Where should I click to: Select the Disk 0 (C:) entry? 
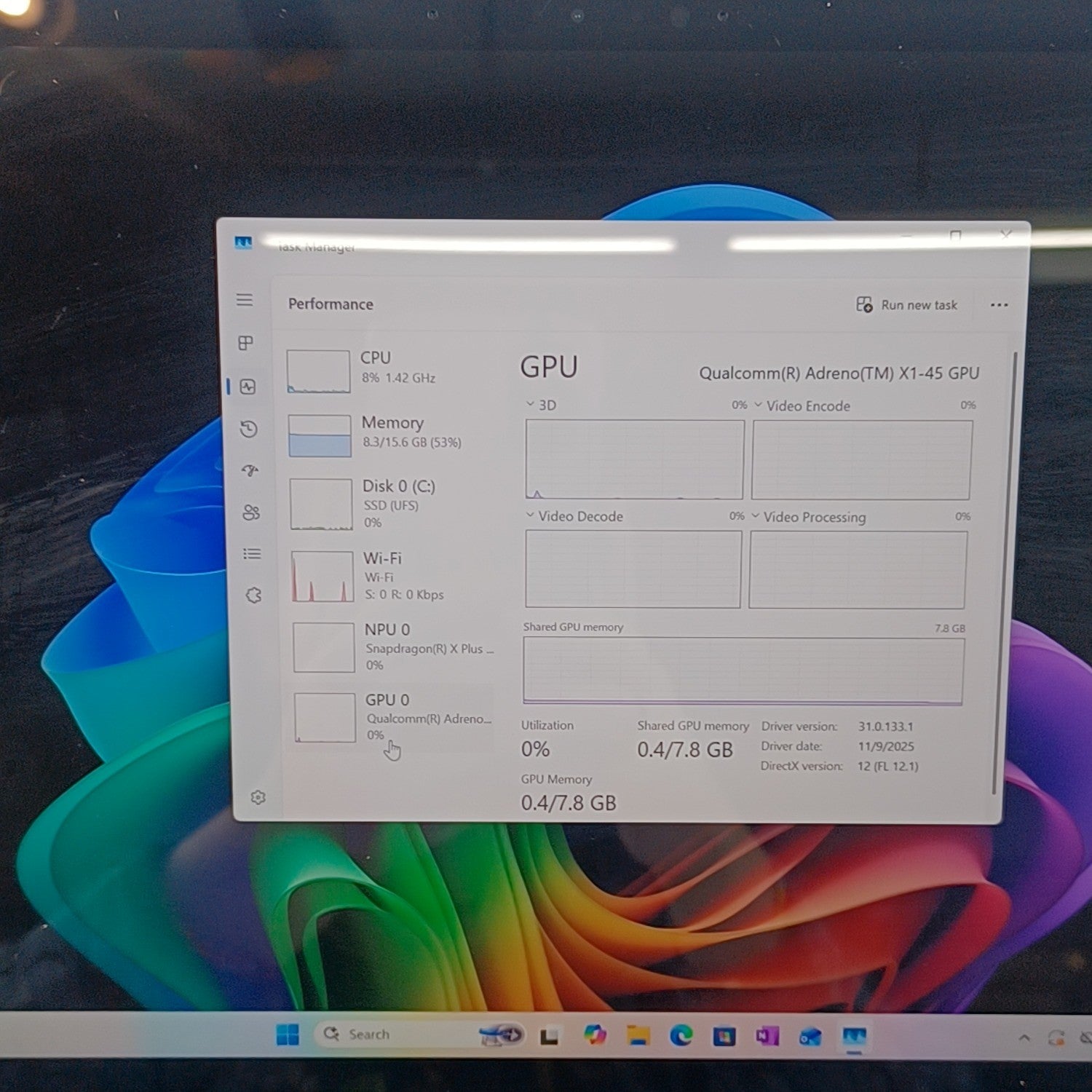(392, 503)
